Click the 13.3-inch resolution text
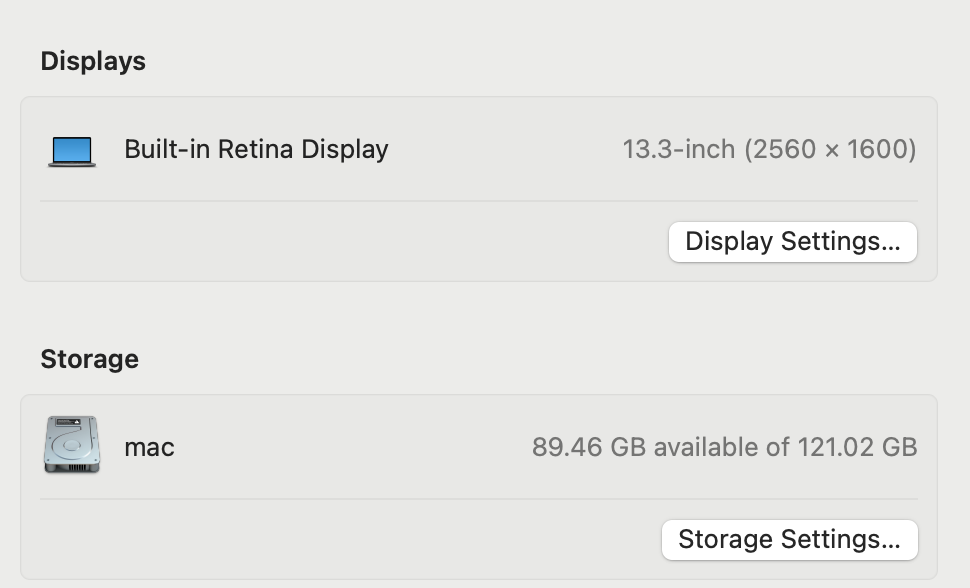 pos(770,148)
